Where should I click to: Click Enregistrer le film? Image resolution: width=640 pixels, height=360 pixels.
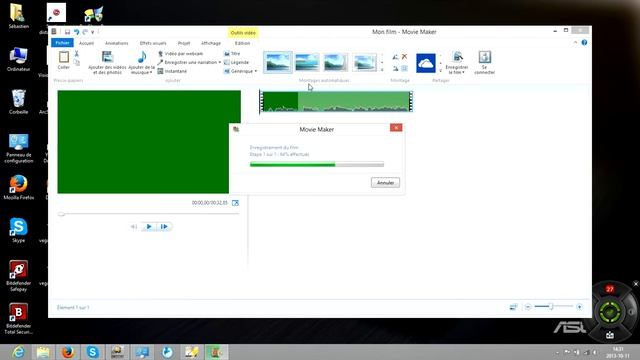457,62
